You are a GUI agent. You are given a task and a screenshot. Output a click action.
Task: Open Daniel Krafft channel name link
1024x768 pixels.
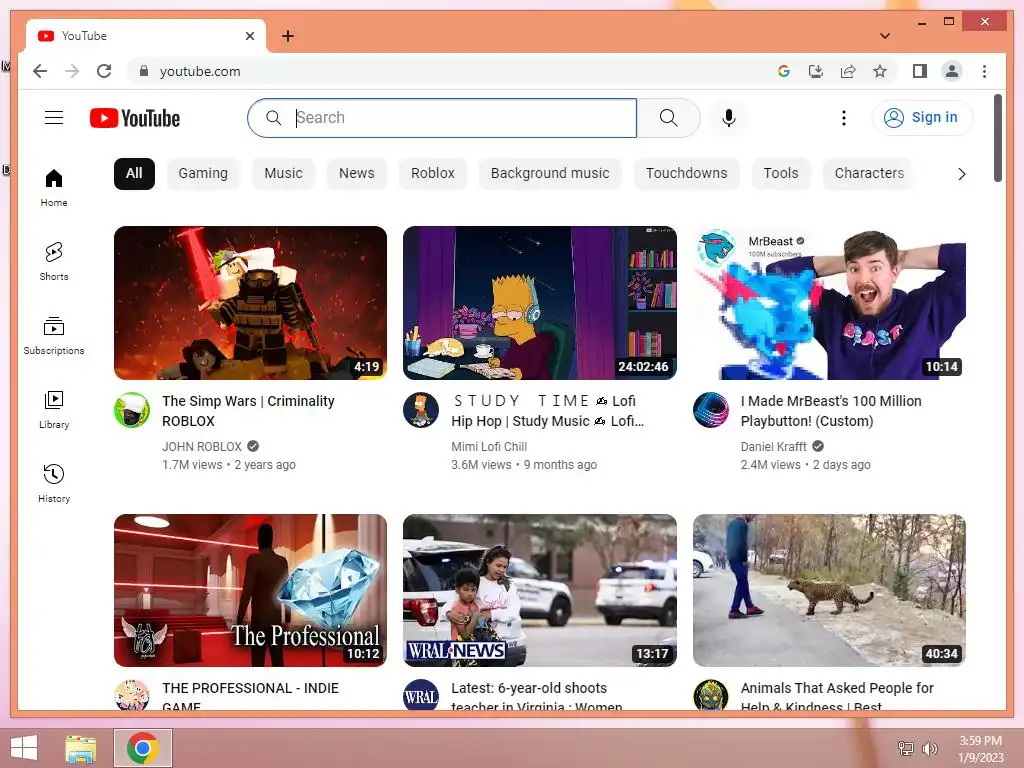pos(774,447)
